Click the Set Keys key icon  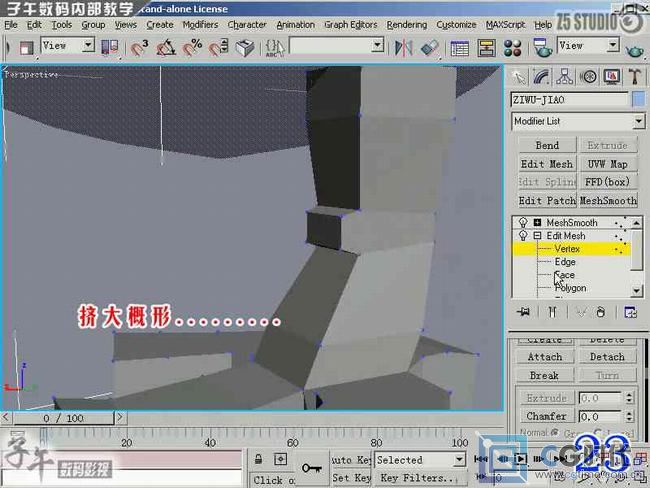click(x=311, y=467)
